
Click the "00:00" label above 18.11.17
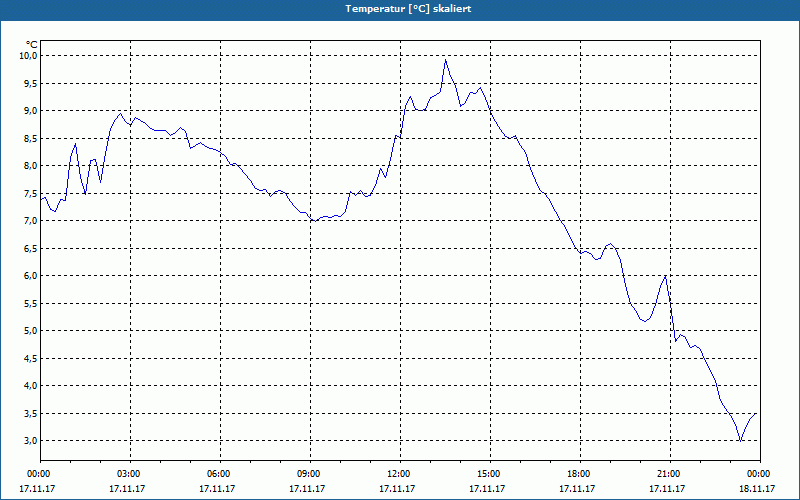click(x=760, y=474)
